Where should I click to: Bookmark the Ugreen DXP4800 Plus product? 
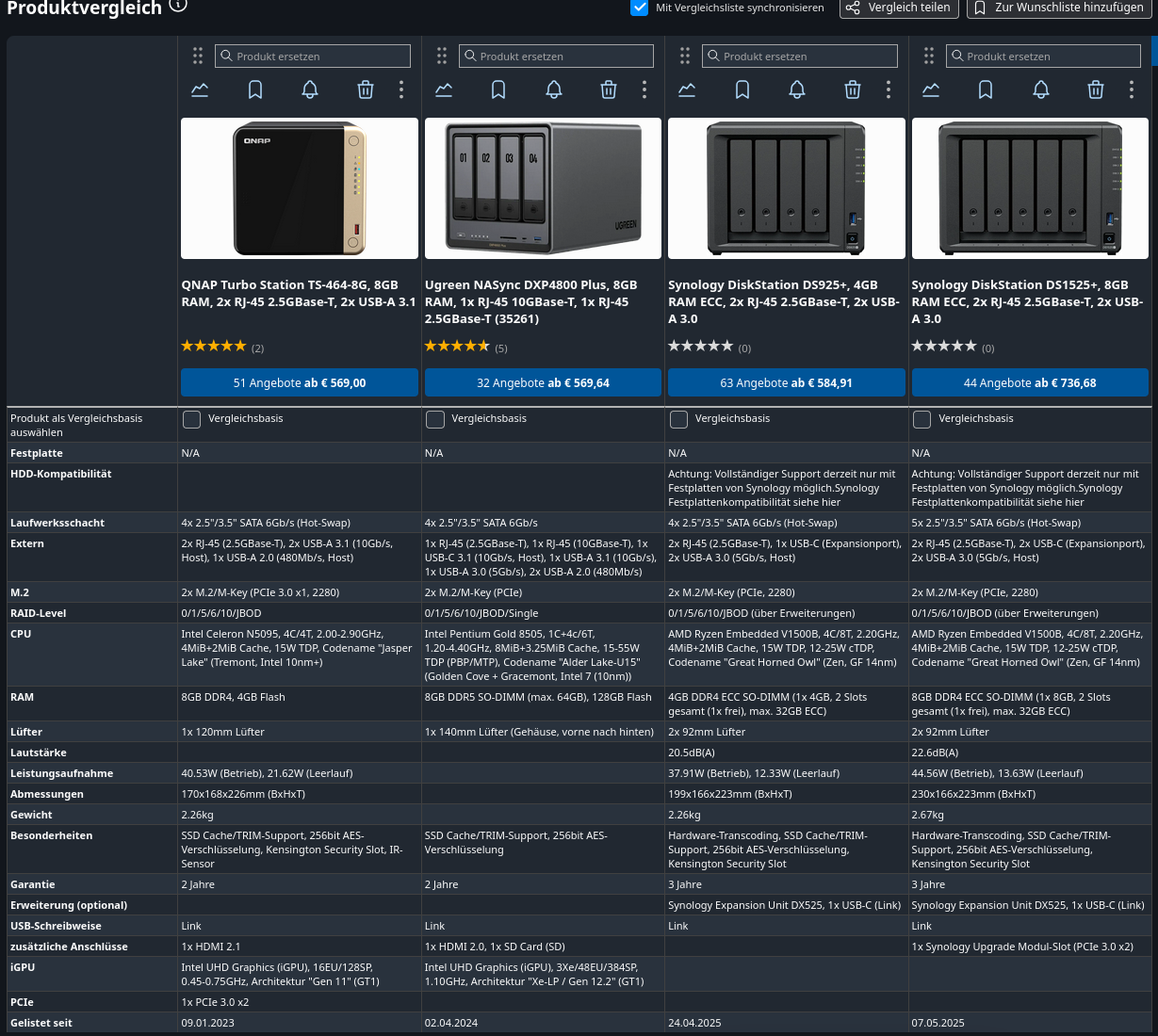coord(498,89)
